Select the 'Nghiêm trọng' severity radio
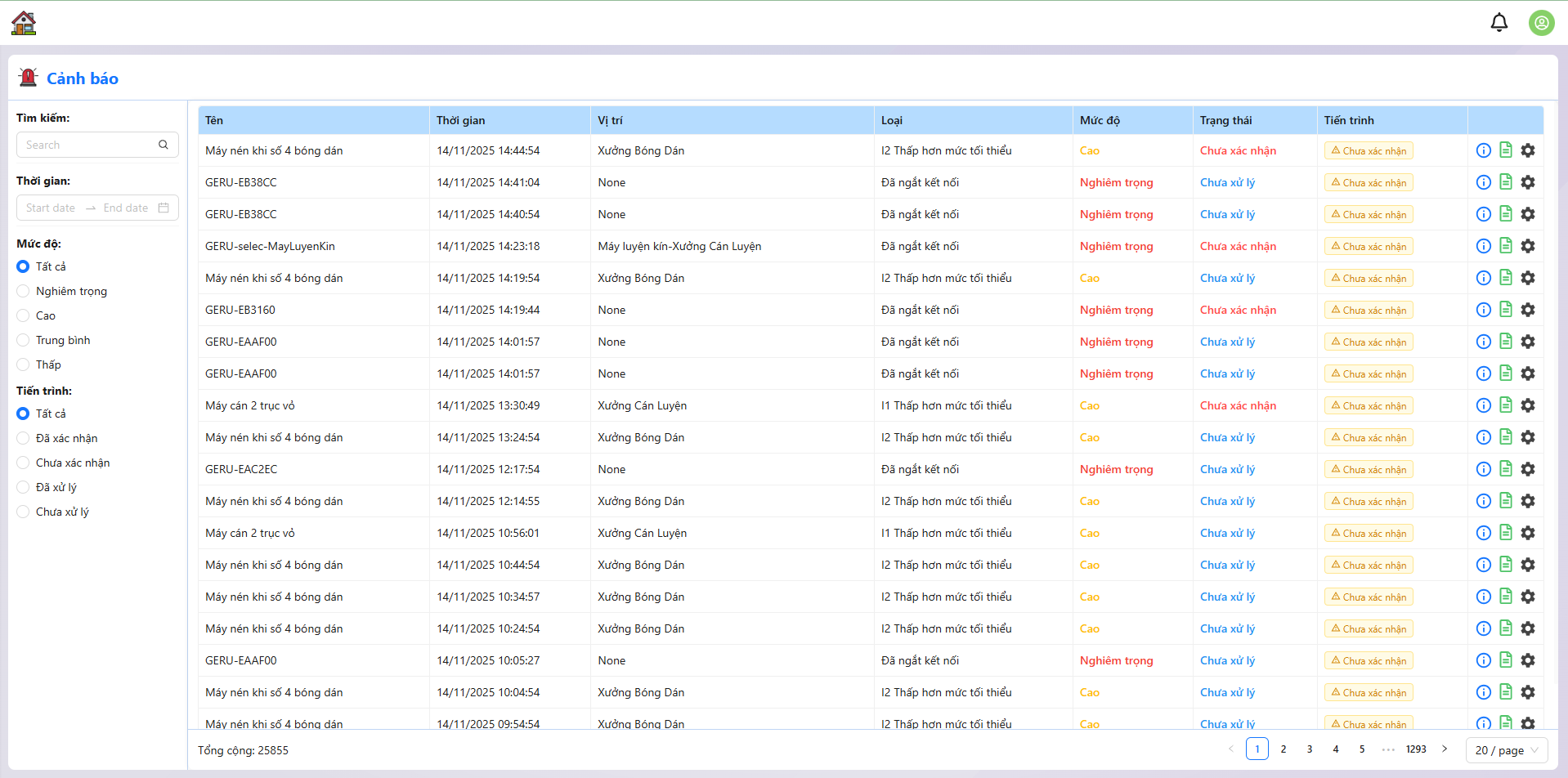Viewport: 1568px width, 778px height. 23,291
